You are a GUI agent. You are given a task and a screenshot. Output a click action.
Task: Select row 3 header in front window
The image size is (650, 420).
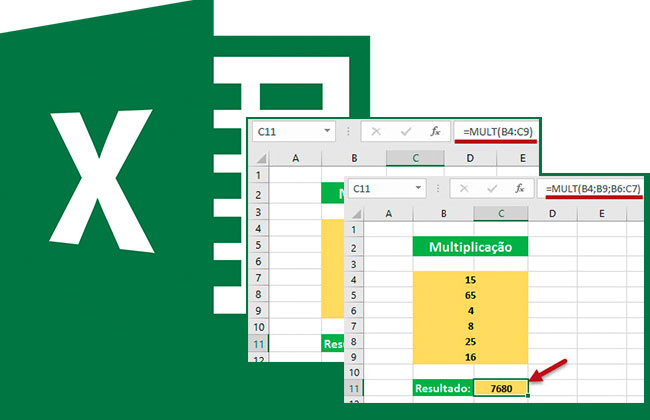pyautogui.click(x=354, y=264)
